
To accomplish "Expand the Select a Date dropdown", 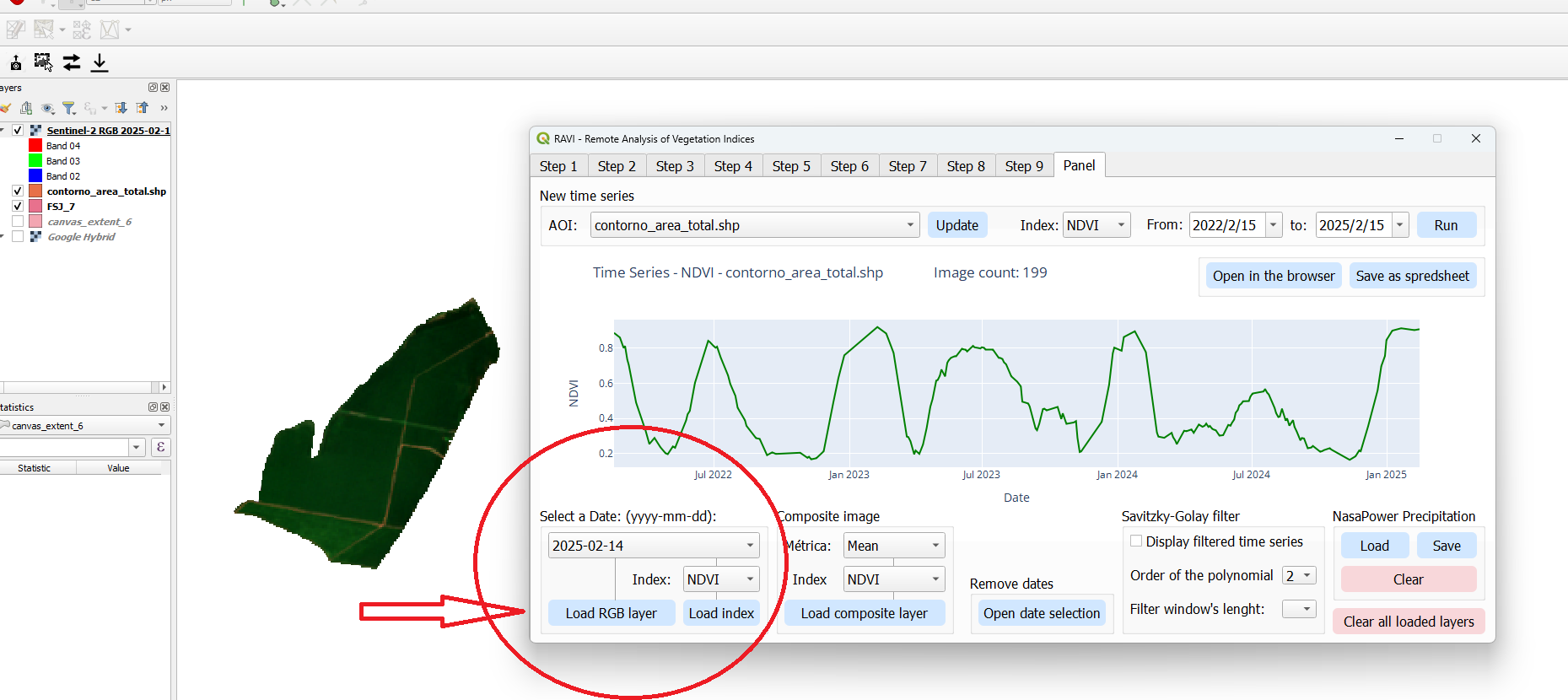I will click(749, 546).
